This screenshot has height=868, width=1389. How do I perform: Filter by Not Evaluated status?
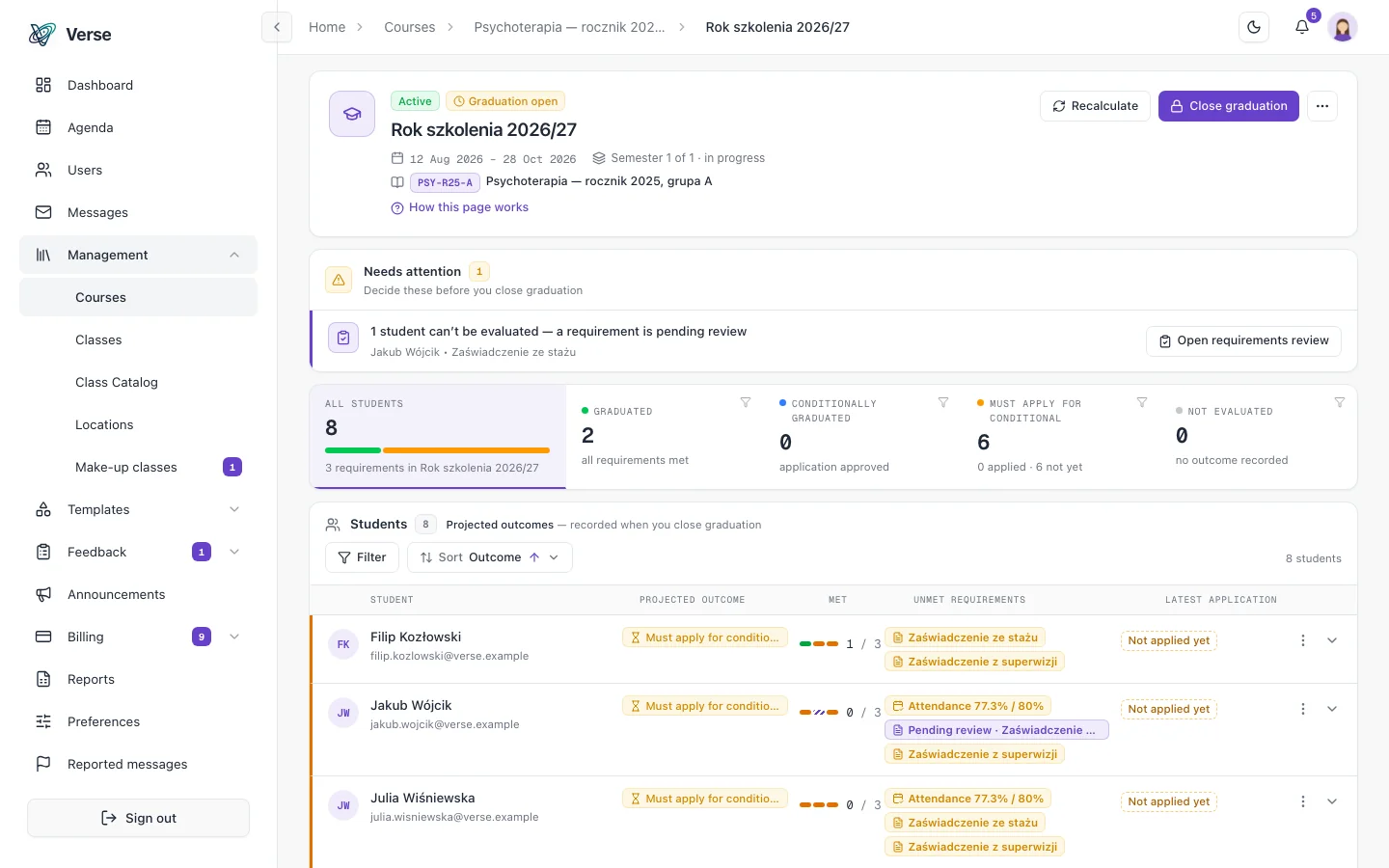click(x=1340, y=402)
